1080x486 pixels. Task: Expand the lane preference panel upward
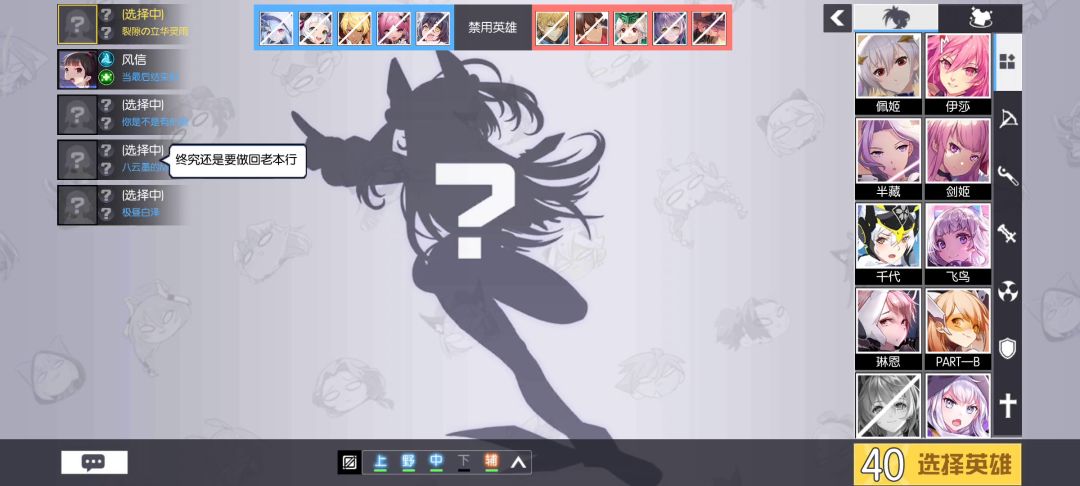pos(518,462)
